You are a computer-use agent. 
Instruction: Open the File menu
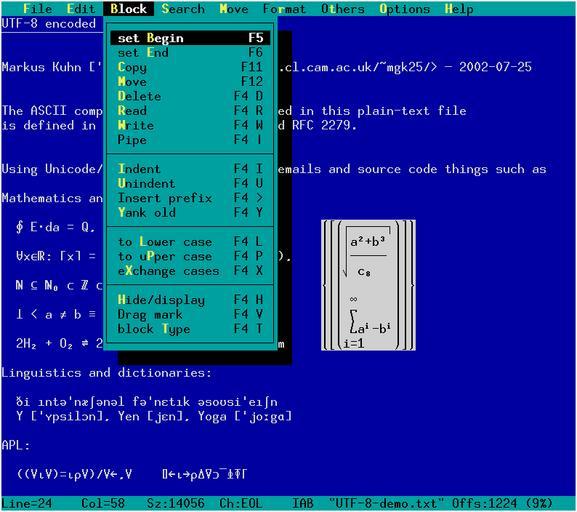point(38,8)
